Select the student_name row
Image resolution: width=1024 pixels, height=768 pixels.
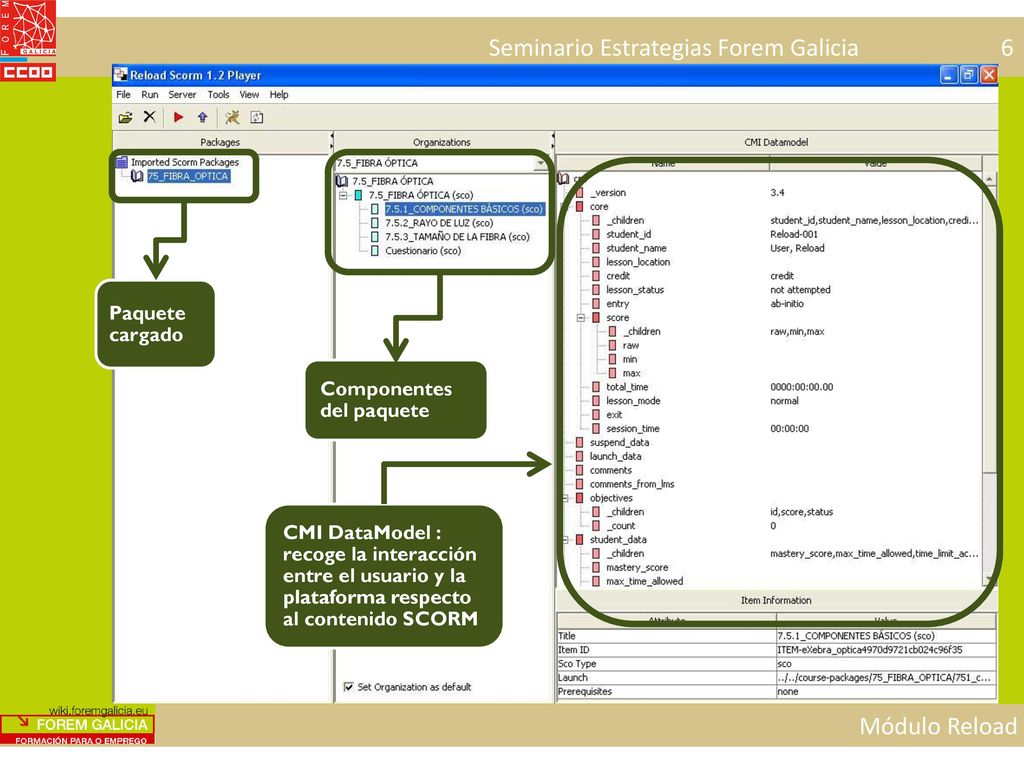point(636,248)
